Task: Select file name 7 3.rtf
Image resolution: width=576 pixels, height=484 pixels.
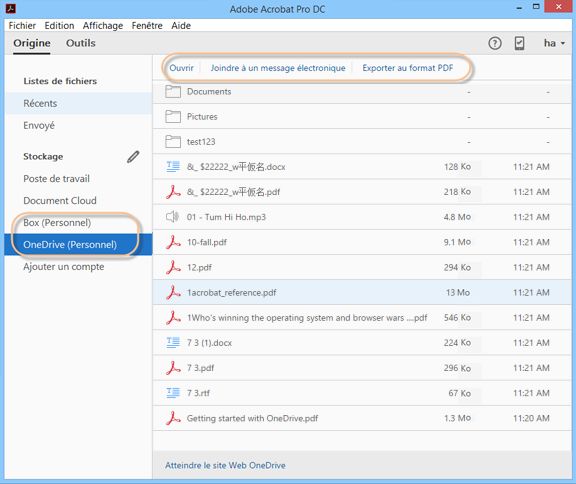Action: [x=198, y=393]
